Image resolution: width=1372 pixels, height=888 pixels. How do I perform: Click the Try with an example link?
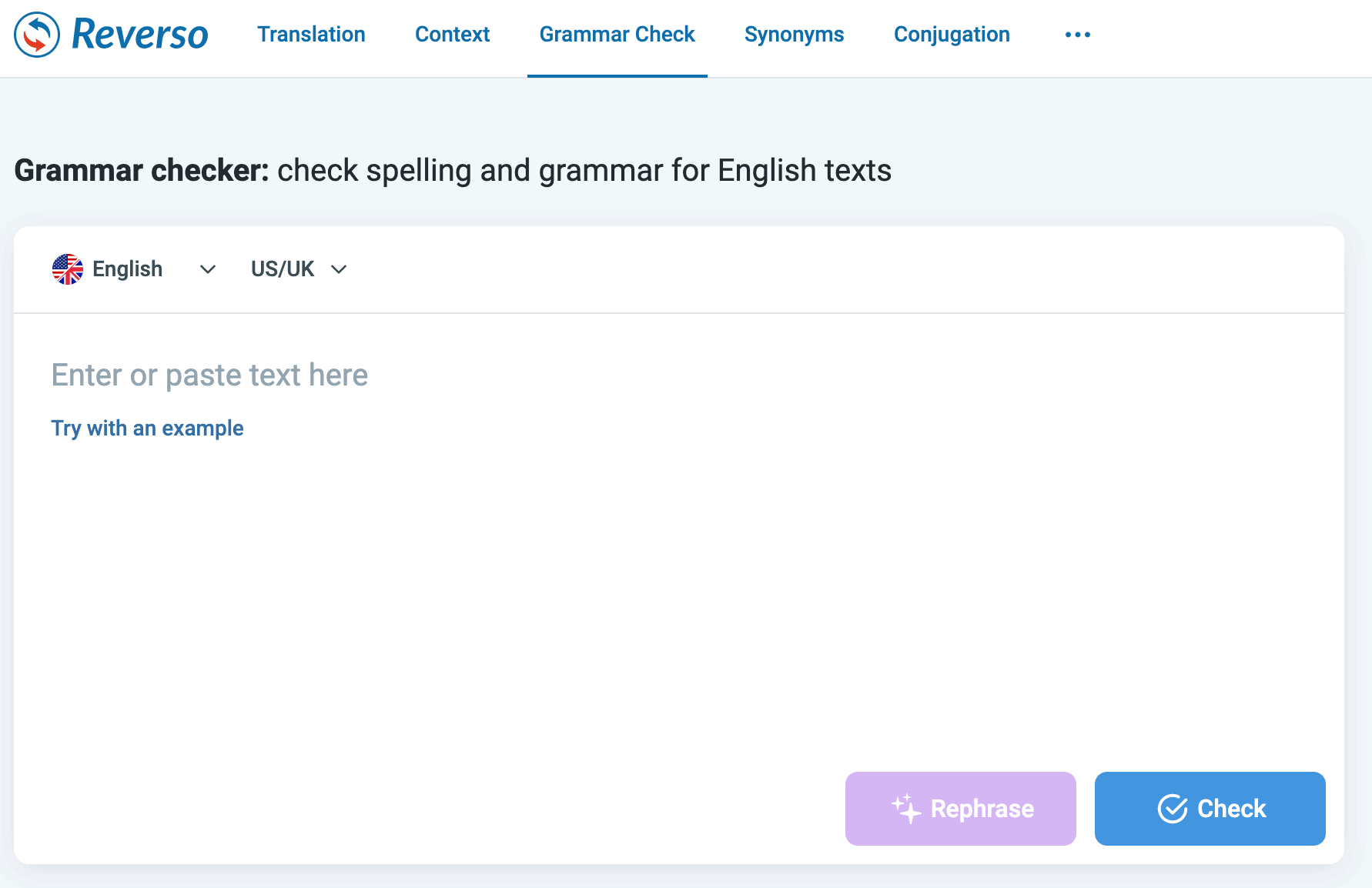[147, 429]
